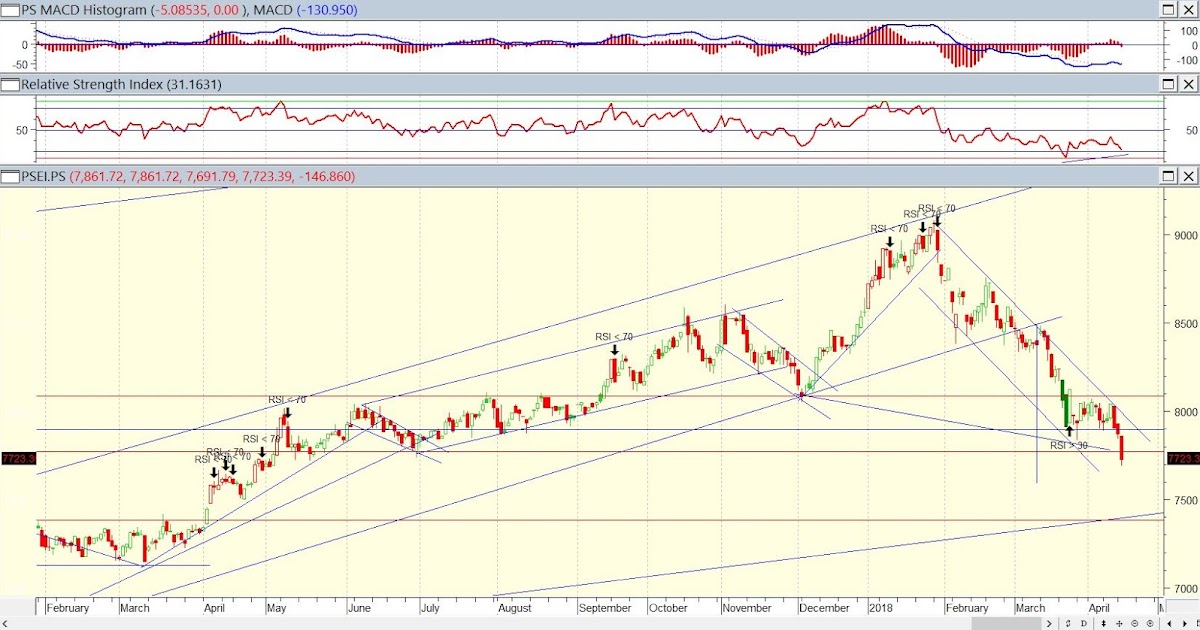
Task: Select the four-way pan tool icon
Action: click(x=1120, y=623)
